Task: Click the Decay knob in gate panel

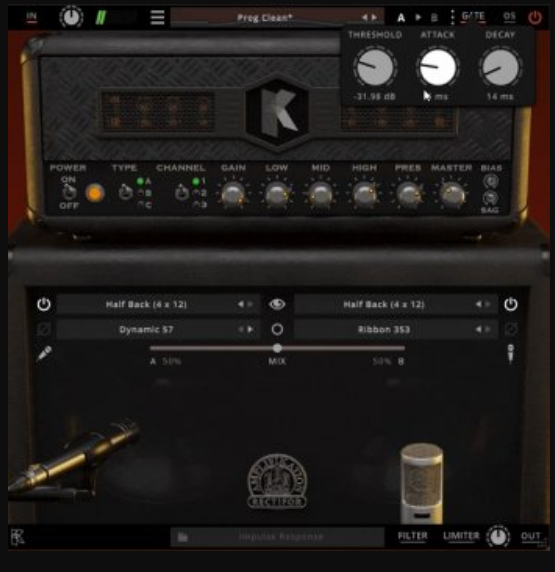Action: tap(500, 67)
